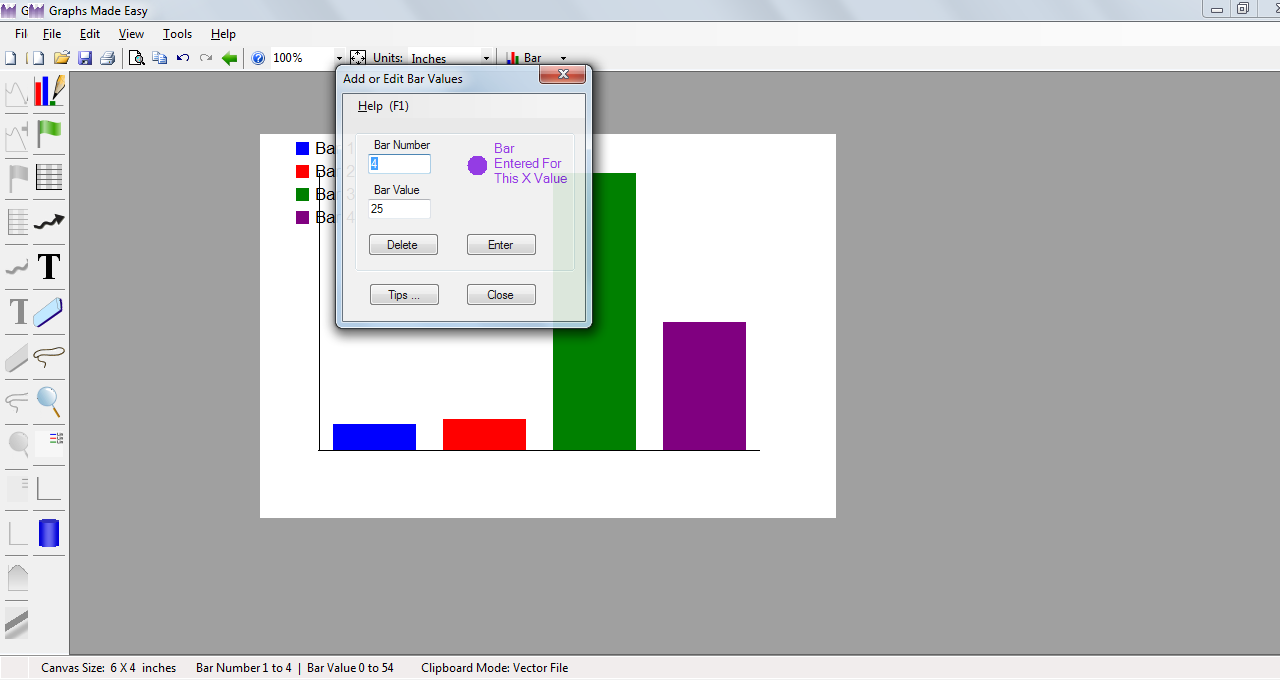Click the purple circle indicator in dialog
This screenshot has width=1280, height=680.
pos(478,165)
